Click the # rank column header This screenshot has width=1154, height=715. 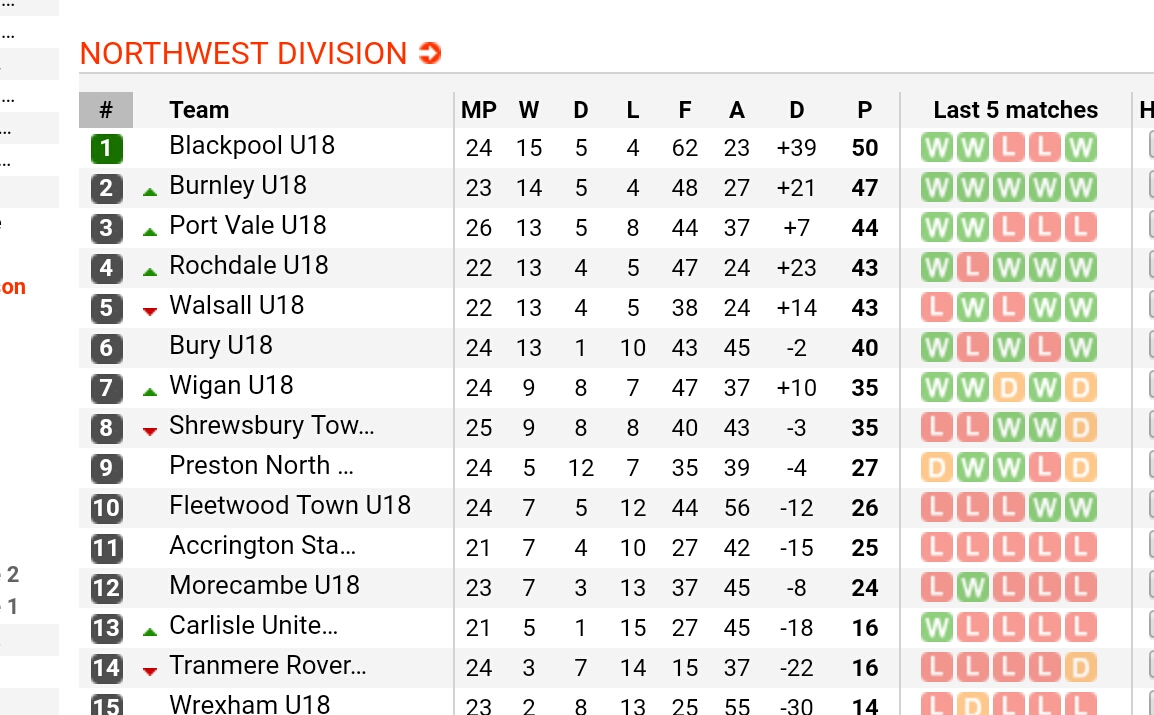tap(106, 110)
